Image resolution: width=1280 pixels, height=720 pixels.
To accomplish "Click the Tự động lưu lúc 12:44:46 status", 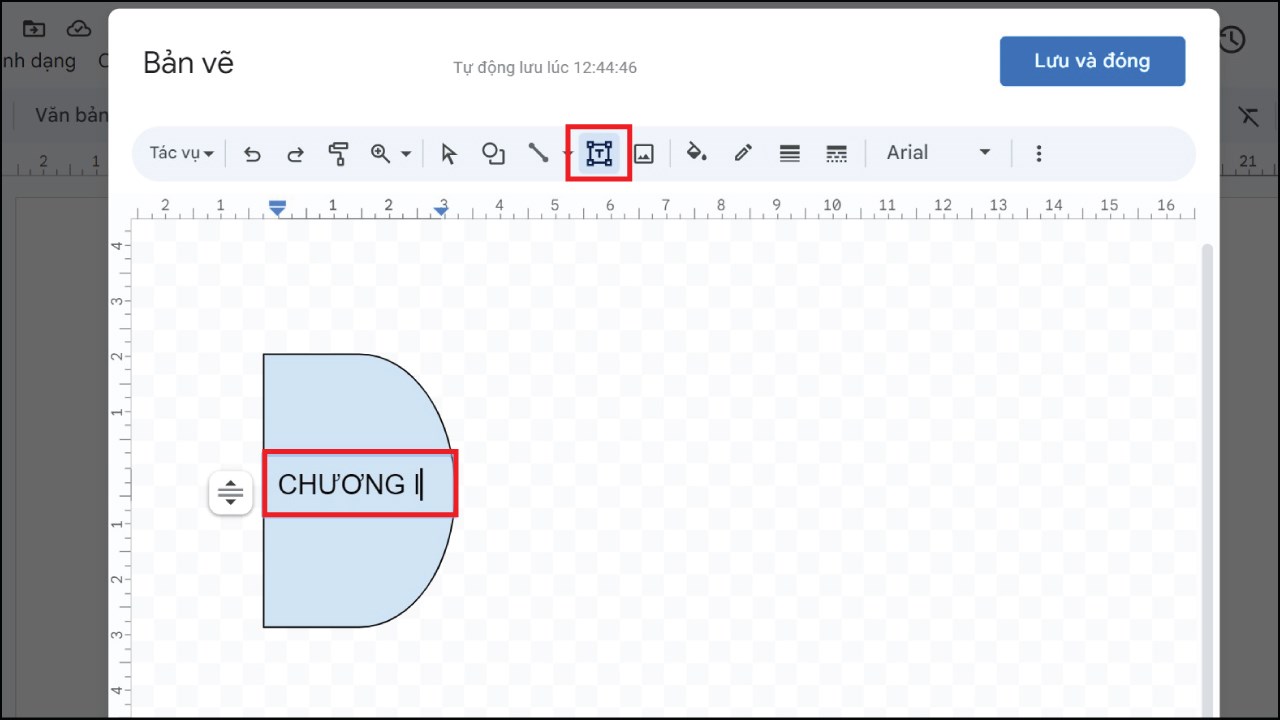I will tap(545, 68).
